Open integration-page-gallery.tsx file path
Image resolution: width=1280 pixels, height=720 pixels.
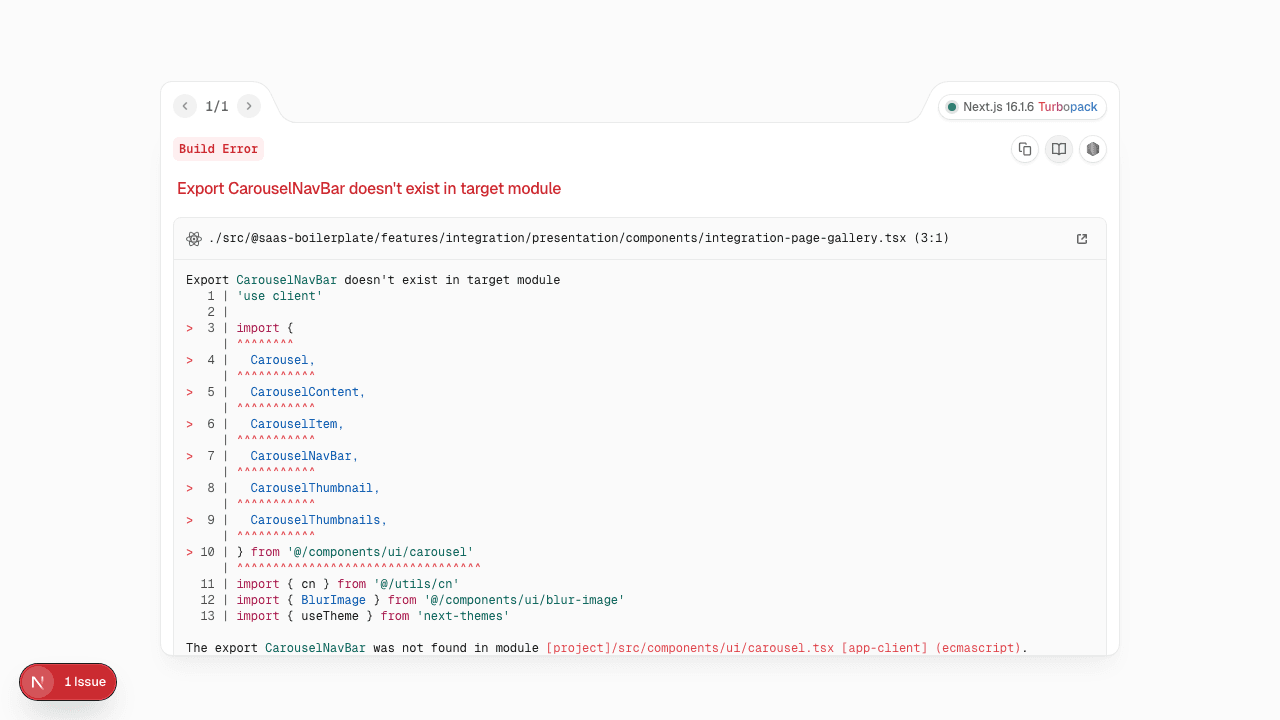[579, 239]
